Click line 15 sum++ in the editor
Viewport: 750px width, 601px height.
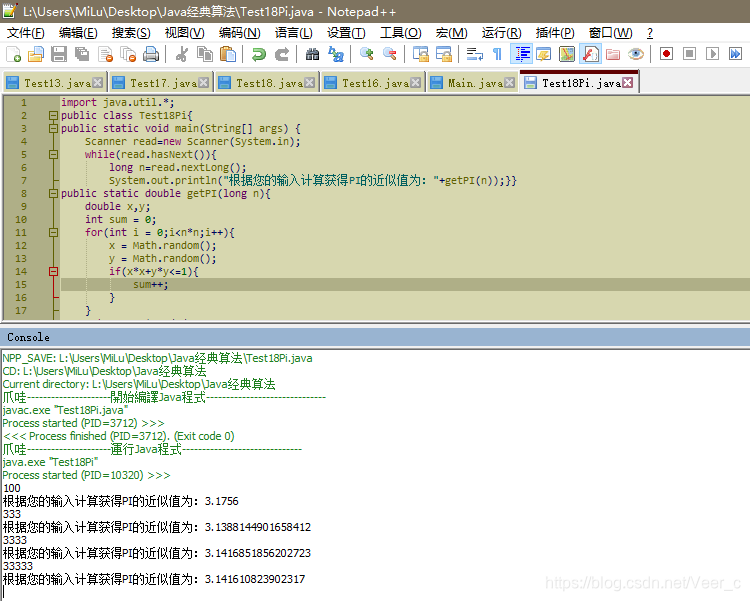pyautogui.click(x=150, y=285)
